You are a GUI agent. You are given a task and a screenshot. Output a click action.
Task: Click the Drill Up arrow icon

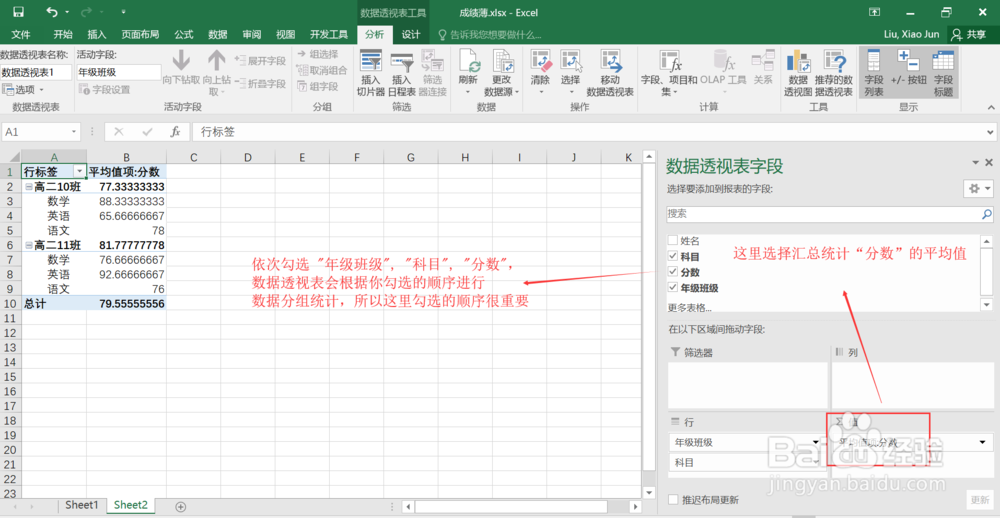(x=217, y=61)
